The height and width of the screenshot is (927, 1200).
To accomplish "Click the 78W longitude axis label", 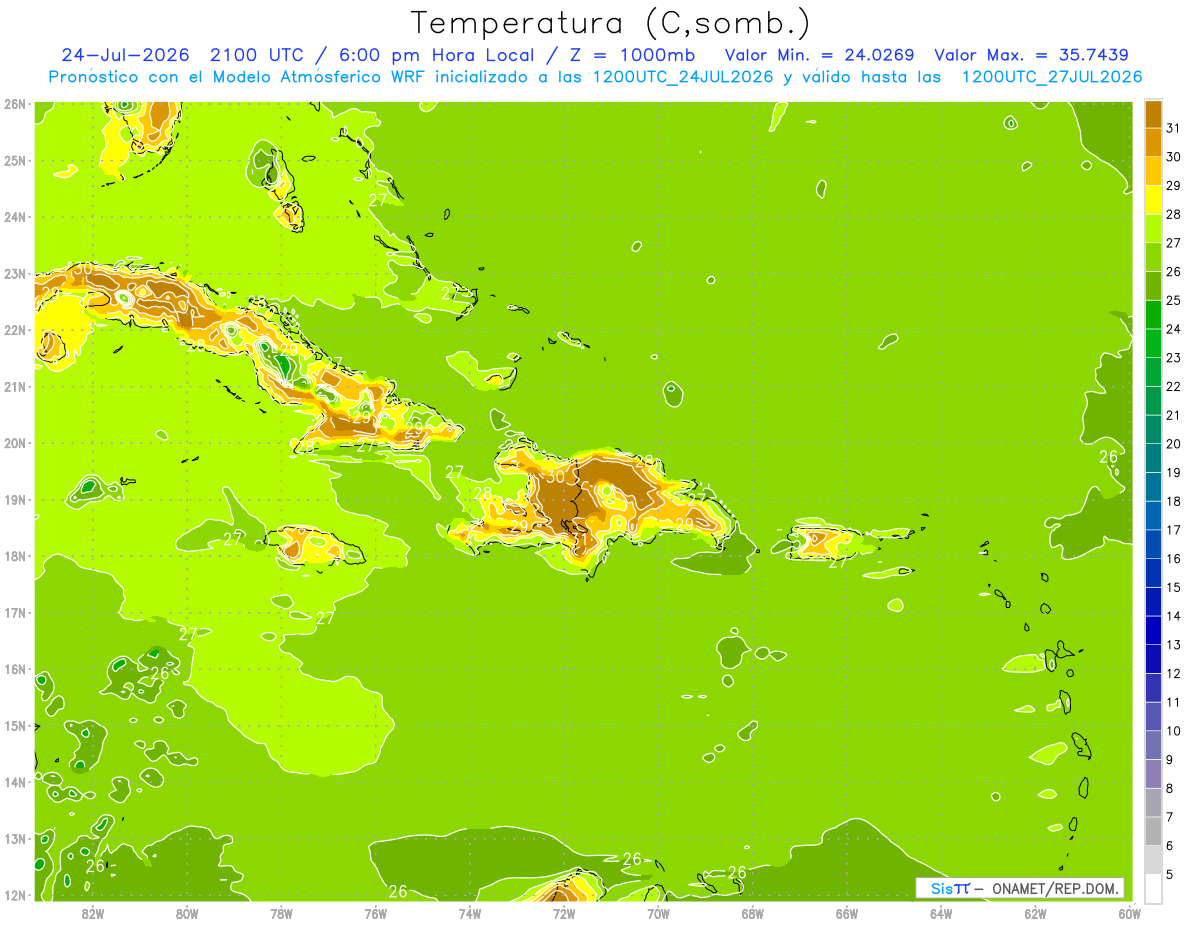I will (x=281, y=913).
